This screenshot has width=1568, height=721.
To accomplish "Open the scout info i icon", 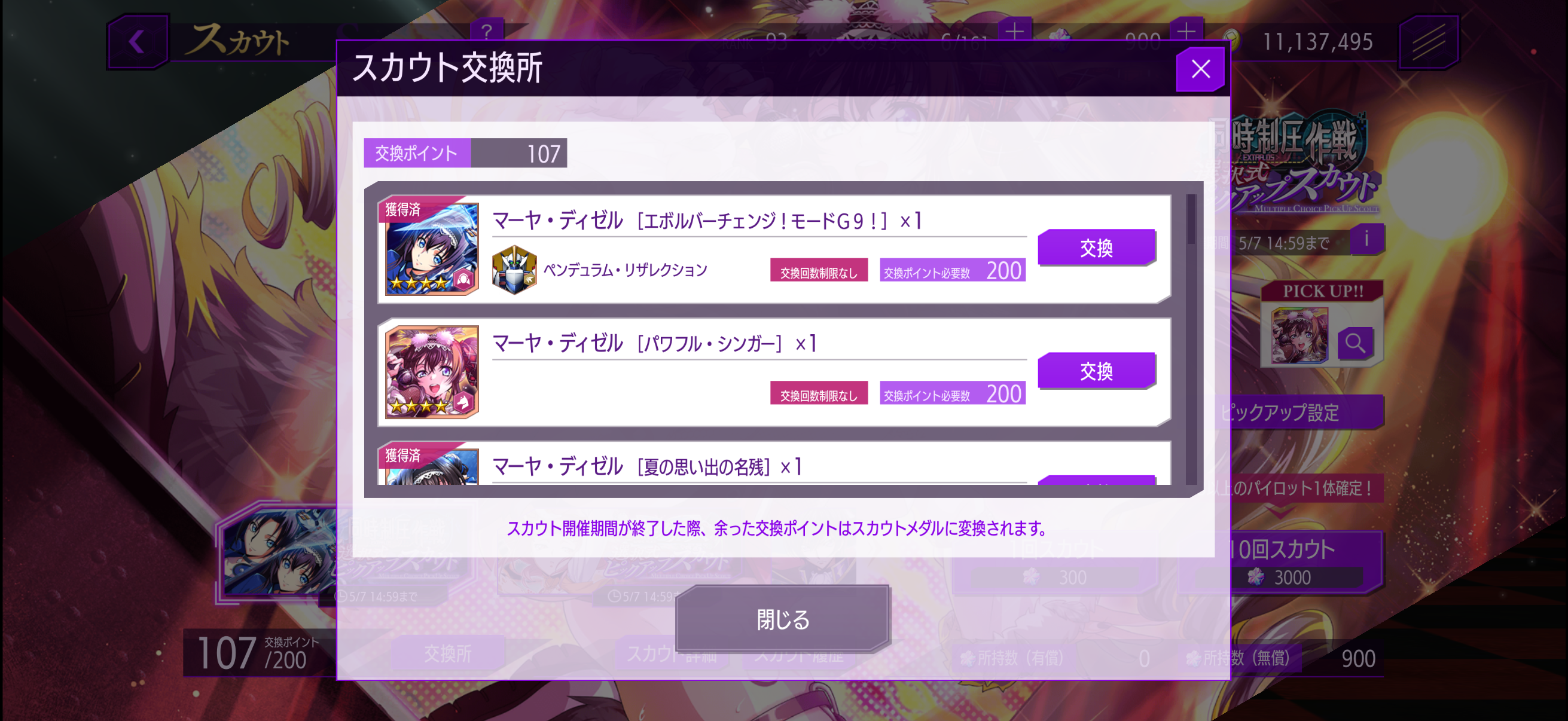I will (x=1366, y=239).
